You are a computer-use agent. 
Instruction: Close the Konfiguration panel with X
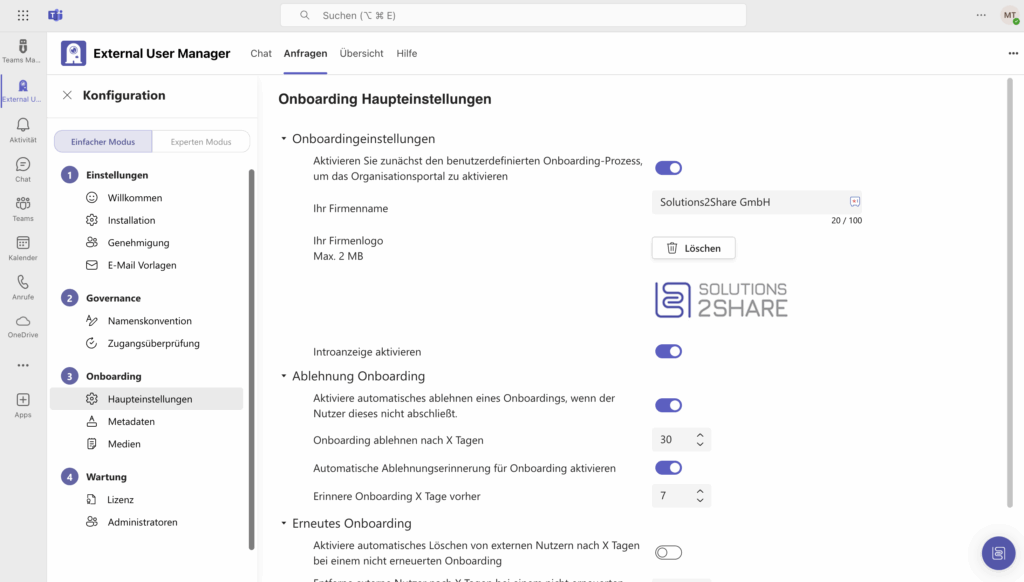(x=67, y=96)
